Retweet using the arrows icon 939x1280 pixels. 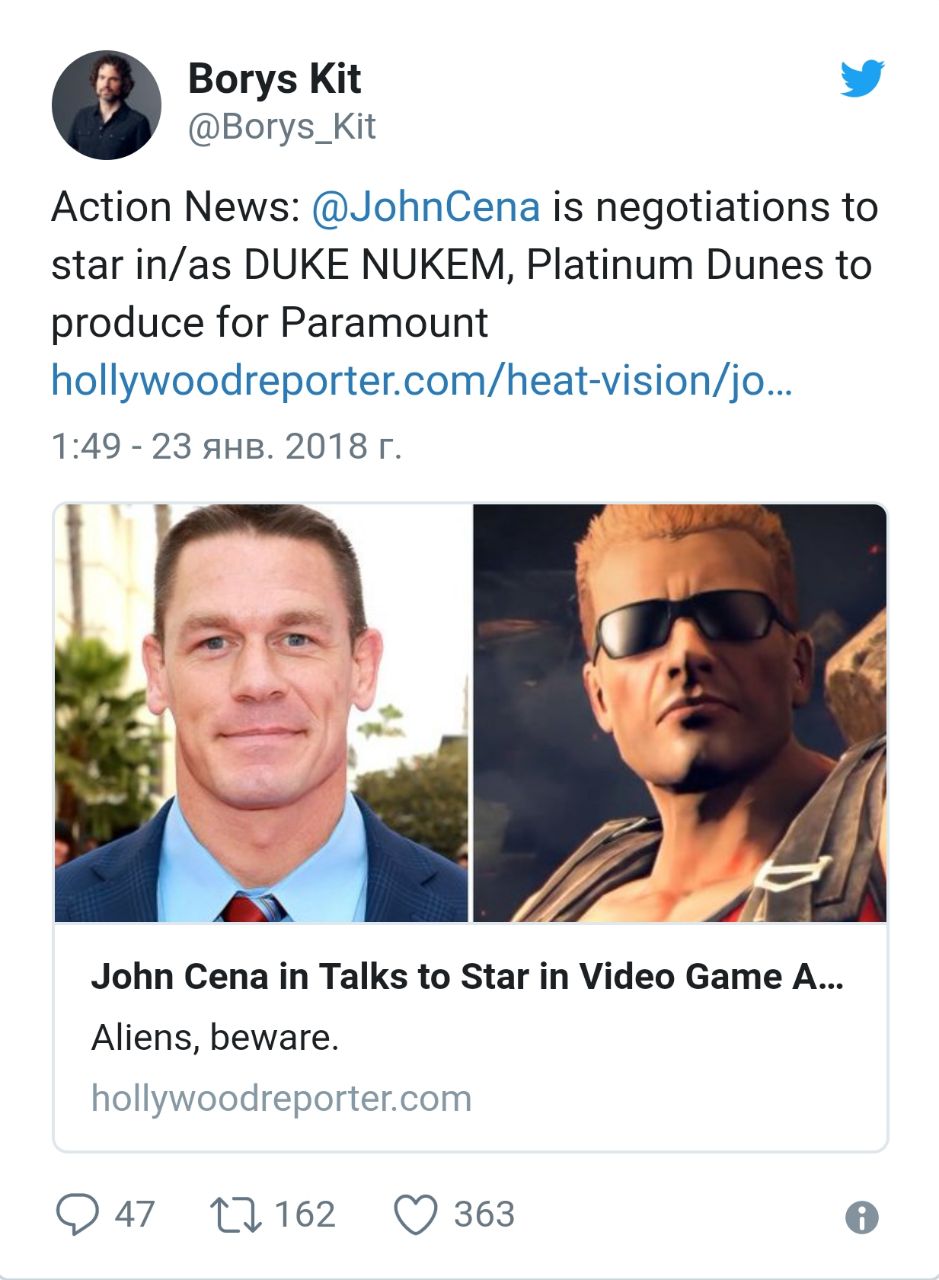(235, 1215)
